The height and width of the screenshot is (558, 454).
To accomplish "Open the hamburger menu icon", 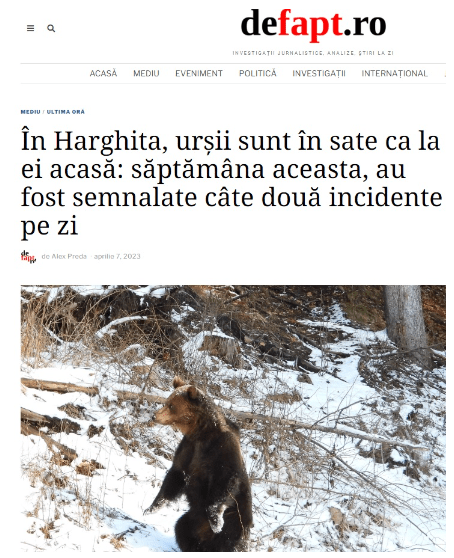I will point(31,28).
